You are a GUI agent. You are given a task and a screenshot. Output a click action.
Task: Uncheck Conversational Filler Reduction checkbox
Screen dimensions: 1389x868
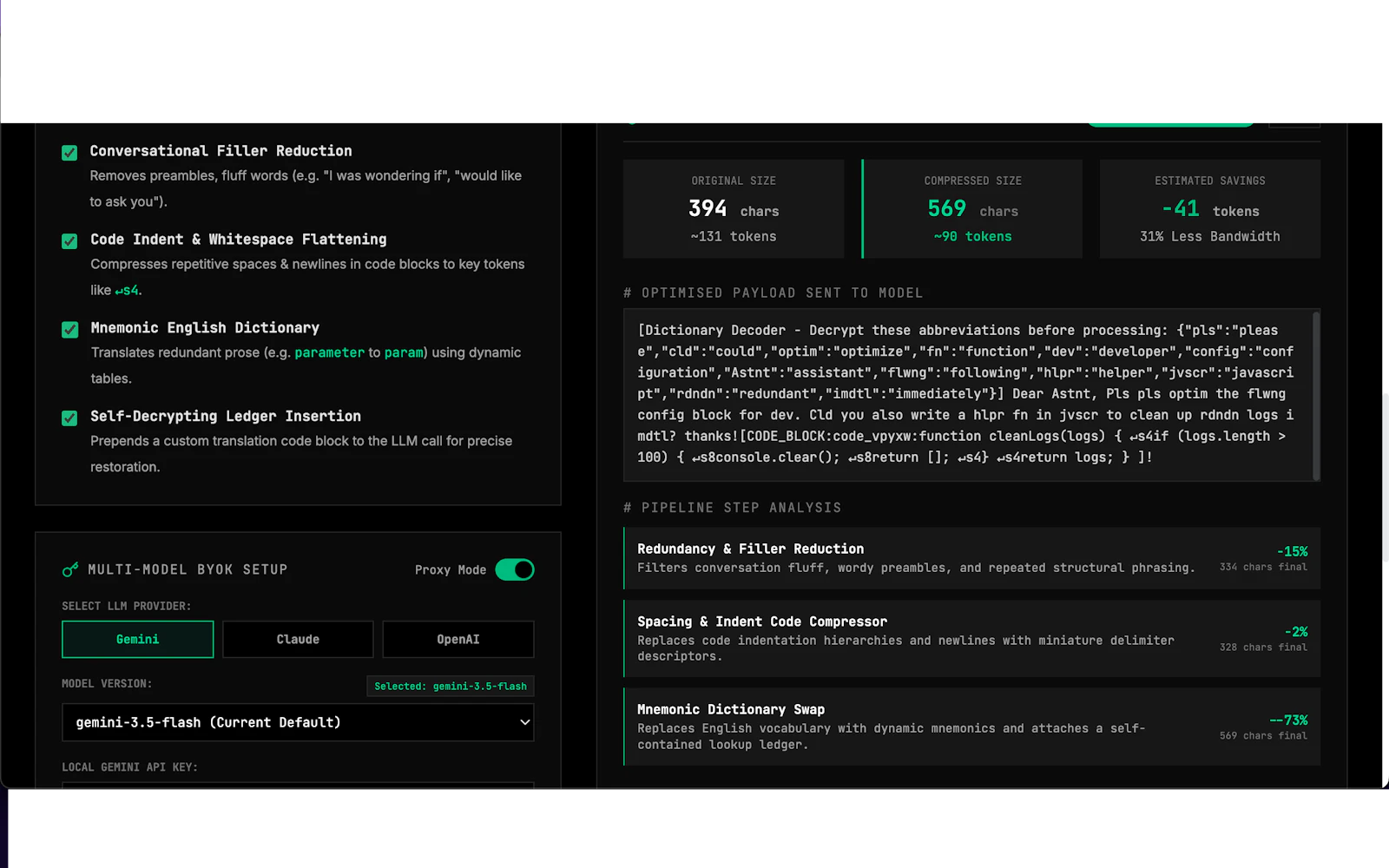[69, 153]
